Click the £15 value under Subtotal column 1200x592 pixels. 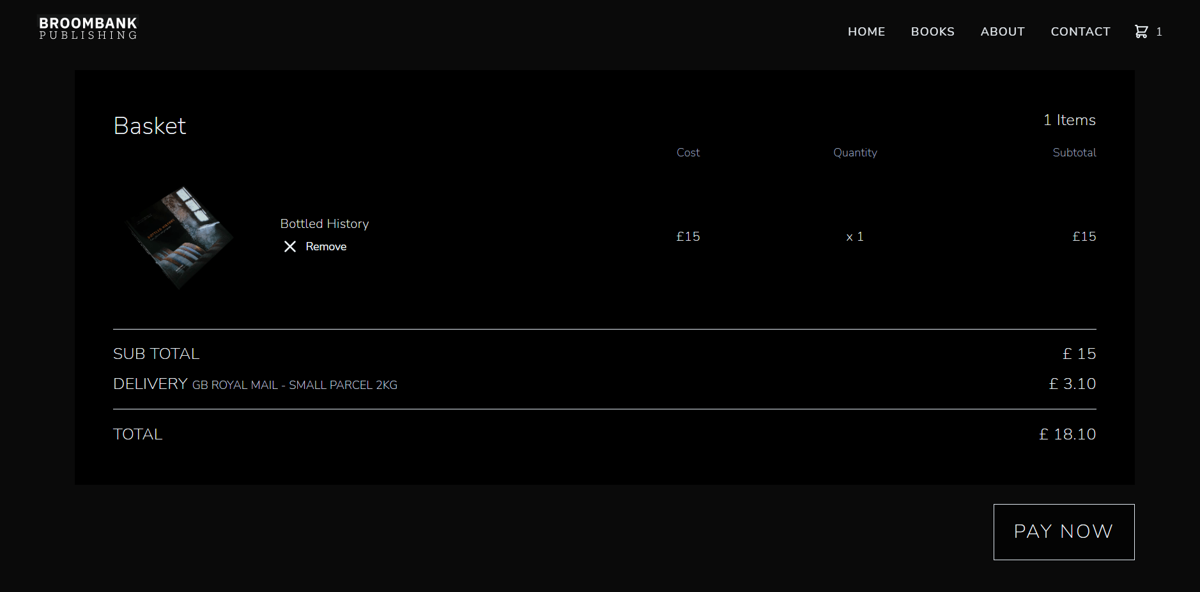click(1084, 237)
